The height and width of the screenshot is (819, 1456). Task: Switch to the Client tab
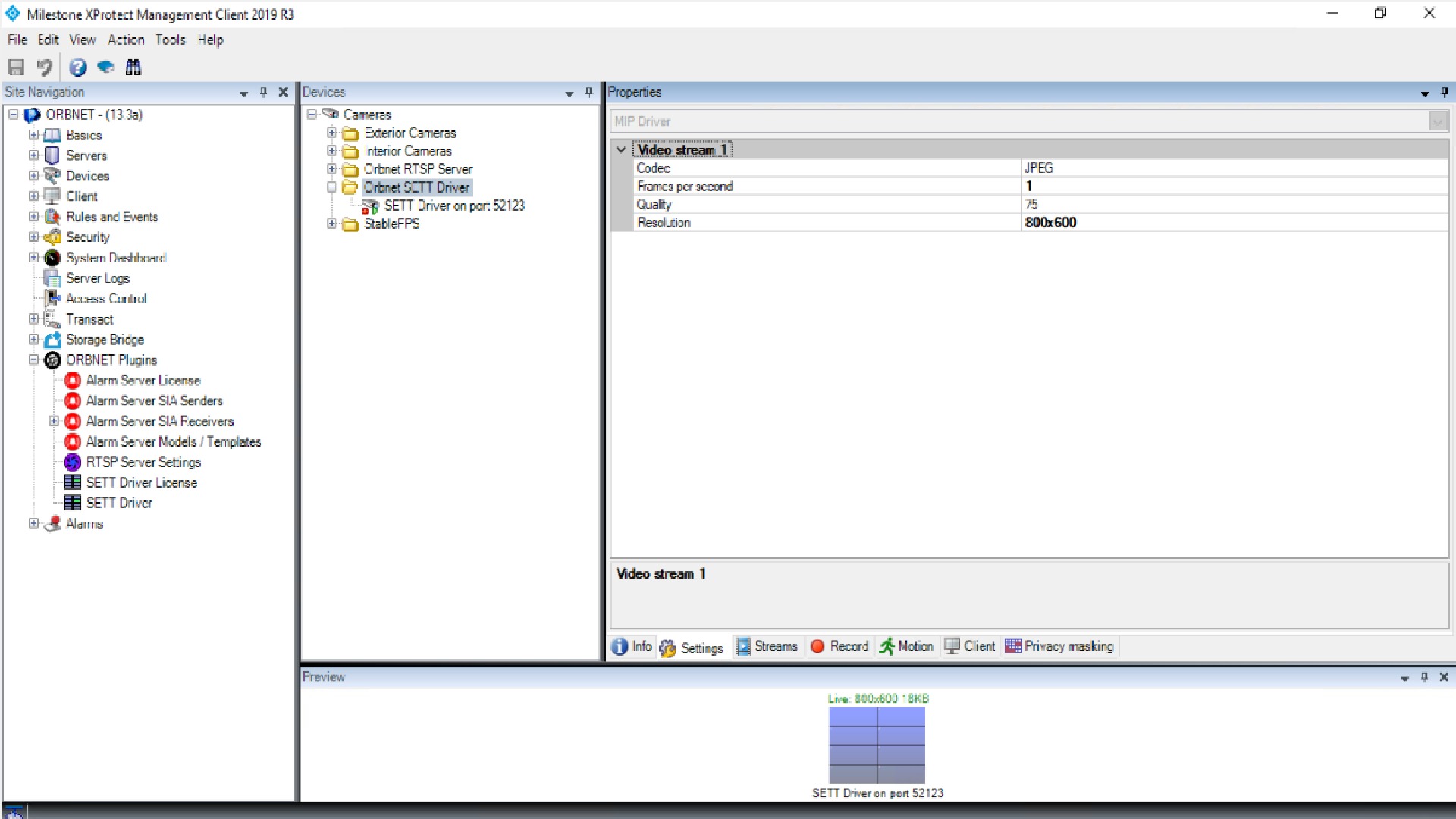click(970, 646)
